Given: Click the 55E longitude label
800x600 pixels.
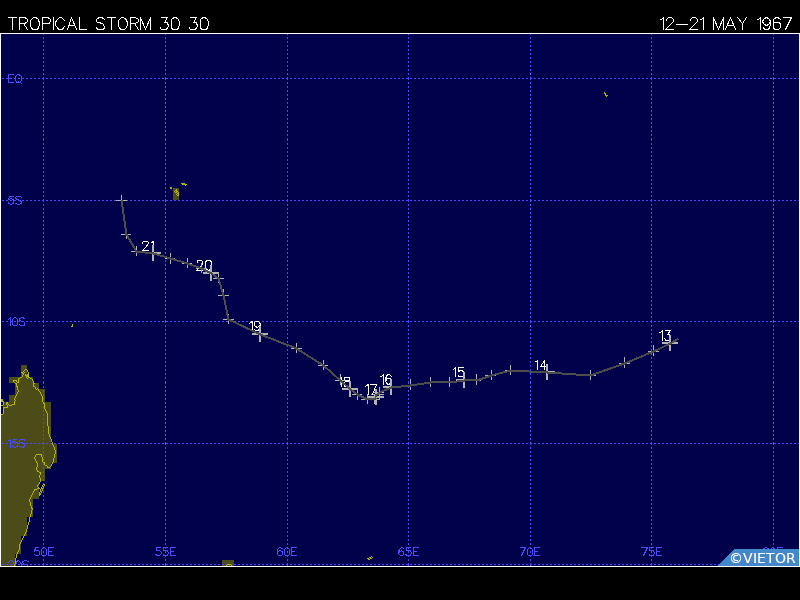Looking at the screenshot, I should pos(165,552).
